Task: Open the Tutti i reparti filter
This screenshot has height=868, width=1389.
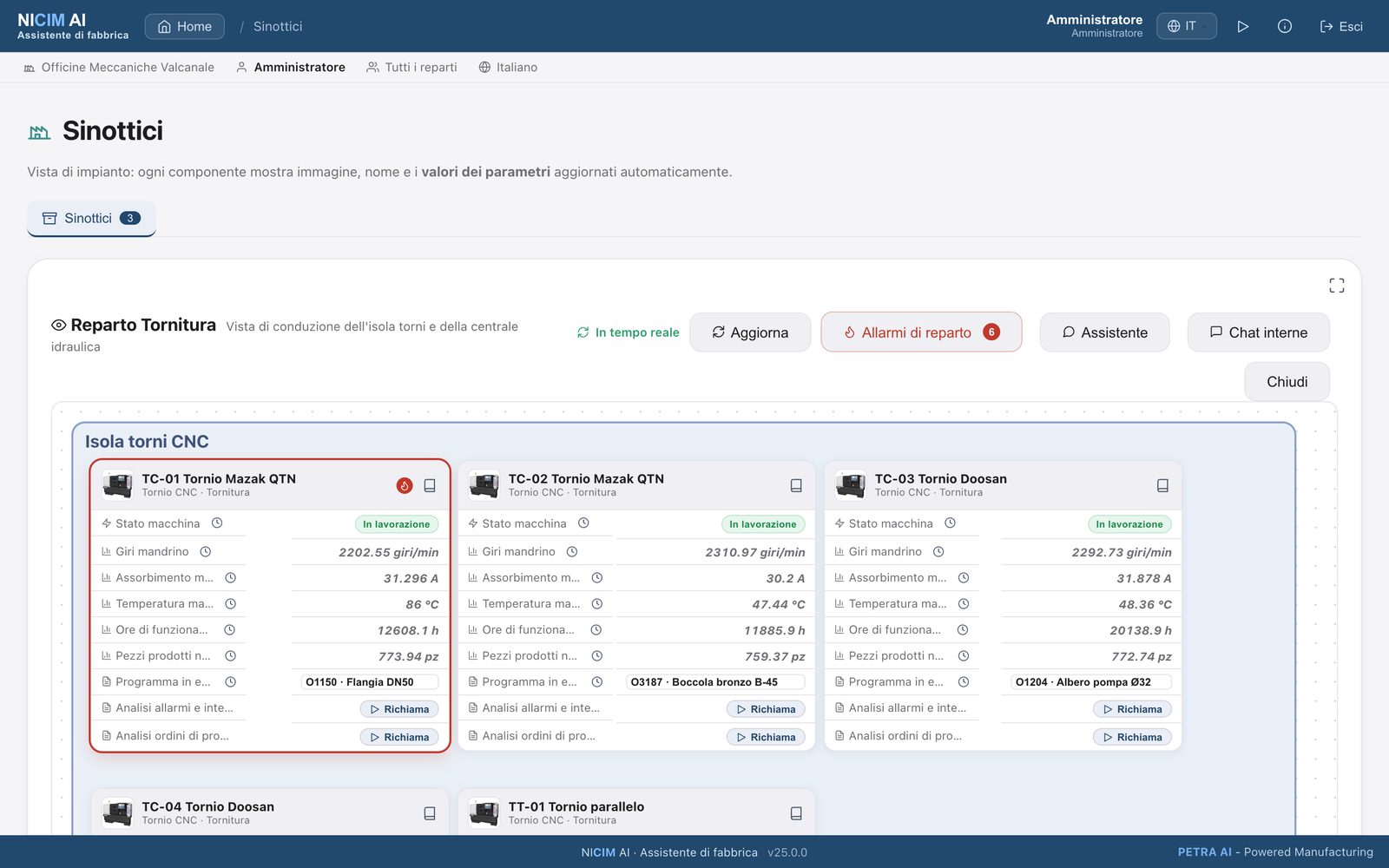Action: coord(411,67)
